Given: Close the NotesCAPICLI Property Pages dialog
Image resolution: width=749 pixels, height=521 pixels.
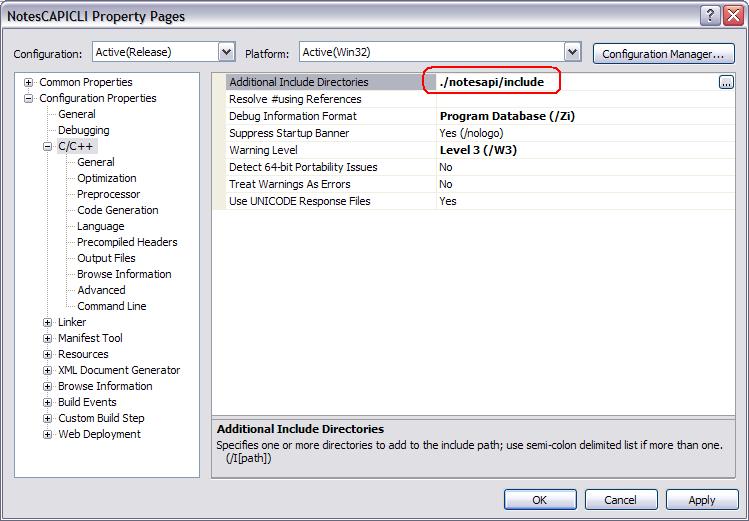Looking at the screenshot, I should [x=733, y=16].
